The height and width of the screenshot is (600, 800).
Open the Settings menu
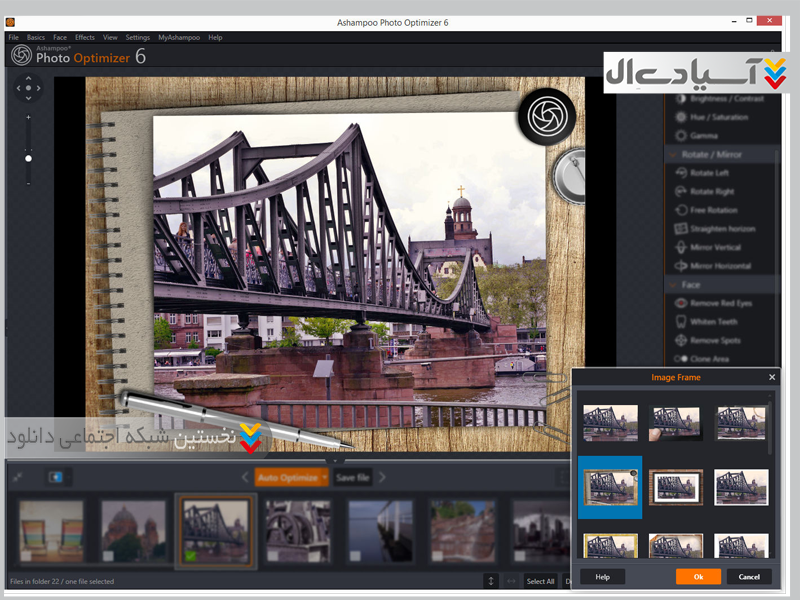pyautogui.click(x=138, y=37)
